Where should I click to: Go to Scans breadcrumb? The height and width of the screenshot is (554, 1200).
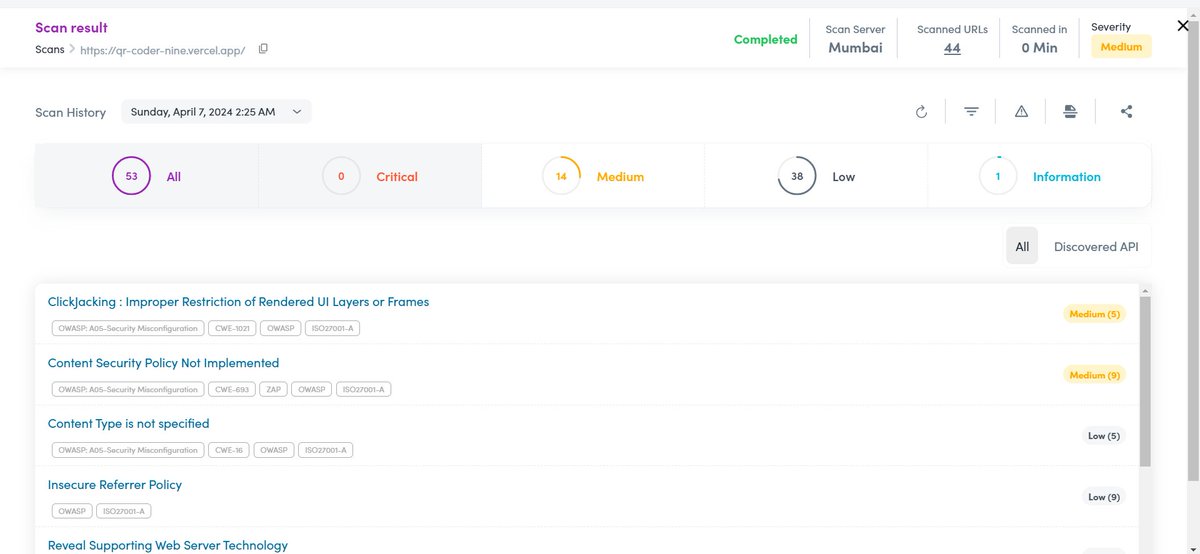coord(49,49)
